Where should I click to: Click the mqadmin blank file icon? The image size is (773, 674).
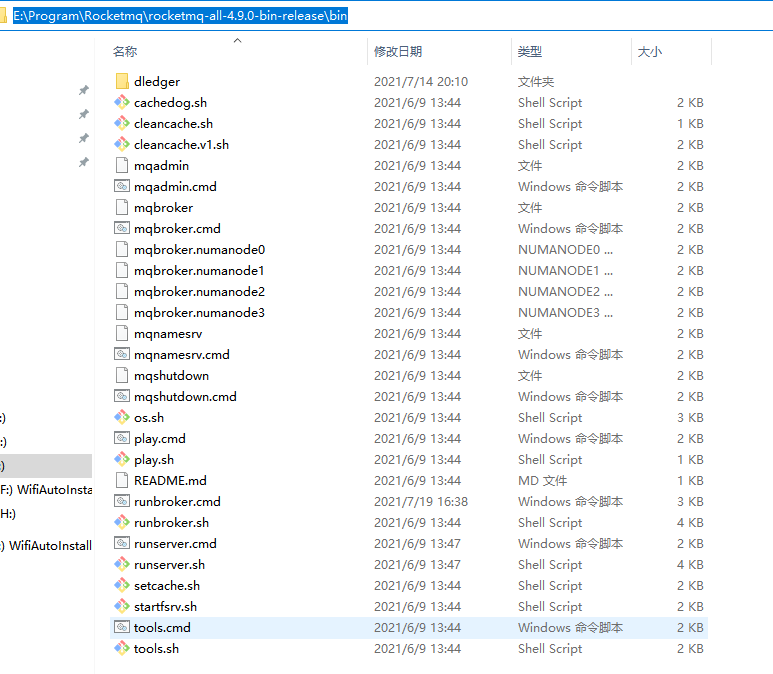click(122, 165)
